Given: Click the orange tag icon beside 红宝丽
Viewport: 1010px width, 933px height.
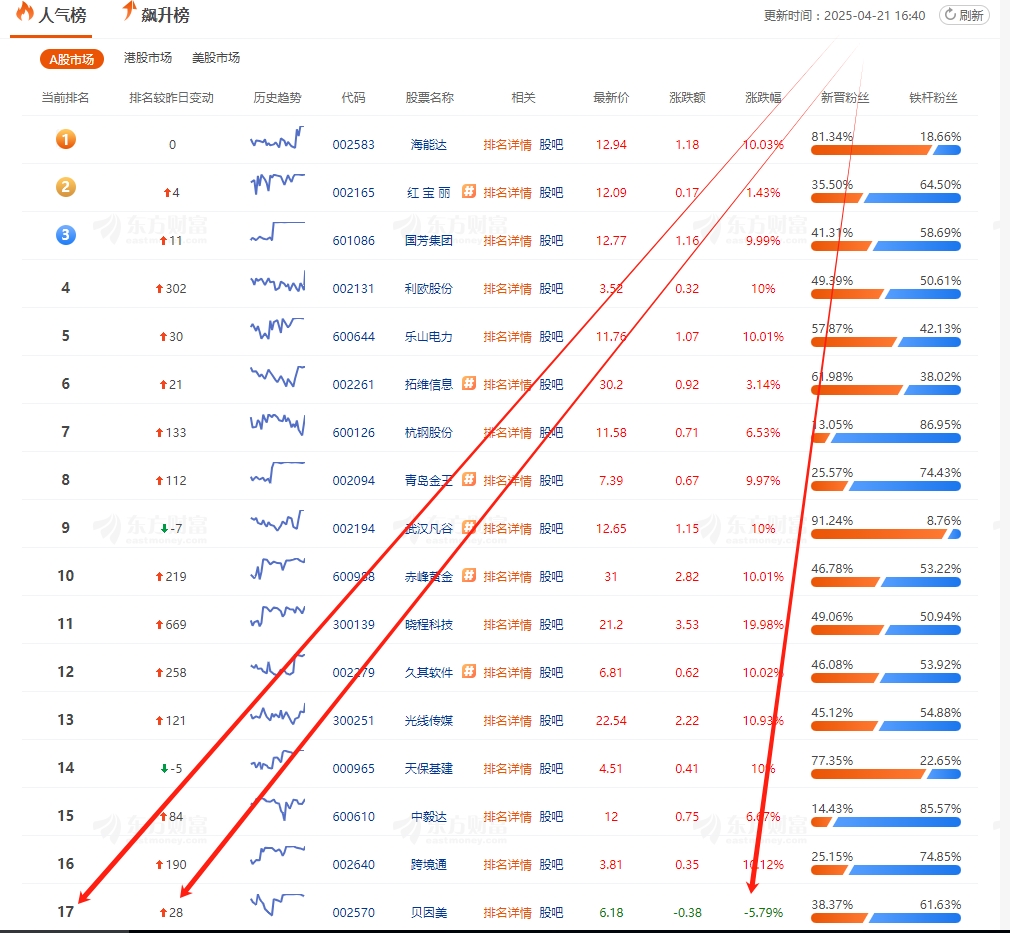Looking at the screenshot, I should (x=469, y=191).
